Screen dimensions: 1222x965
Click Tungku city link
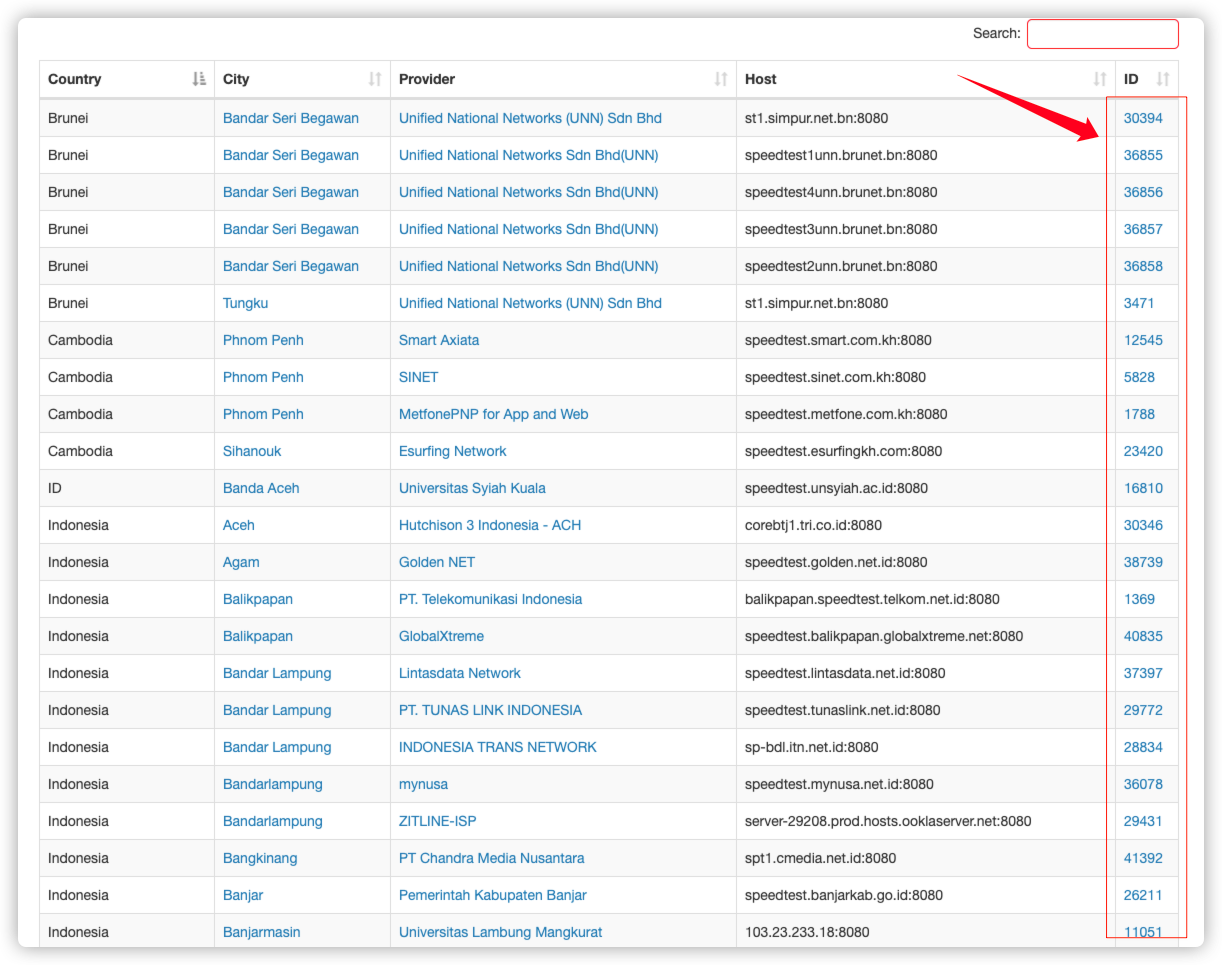point(245,303)
